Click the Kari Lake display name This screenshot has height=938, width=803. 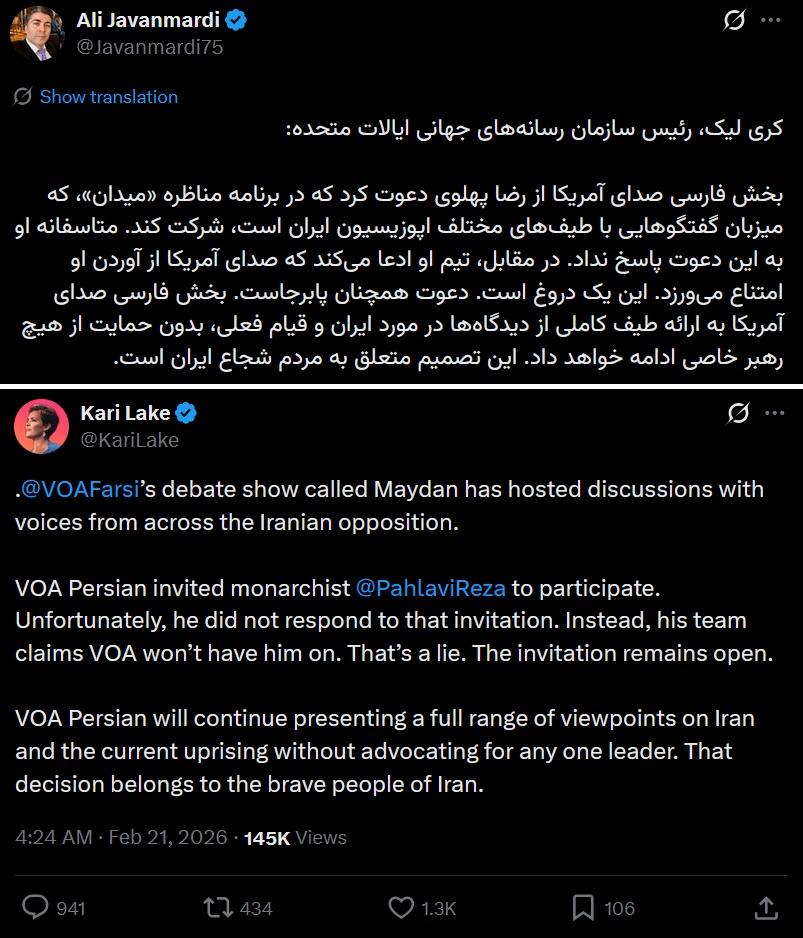(x=125, y=412)
